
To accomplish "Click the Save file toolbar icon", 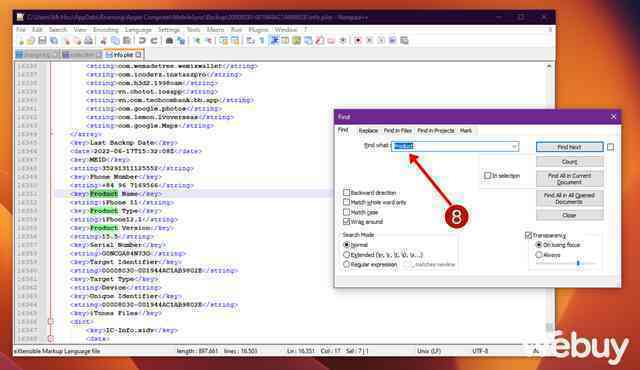I will (42, 40).
